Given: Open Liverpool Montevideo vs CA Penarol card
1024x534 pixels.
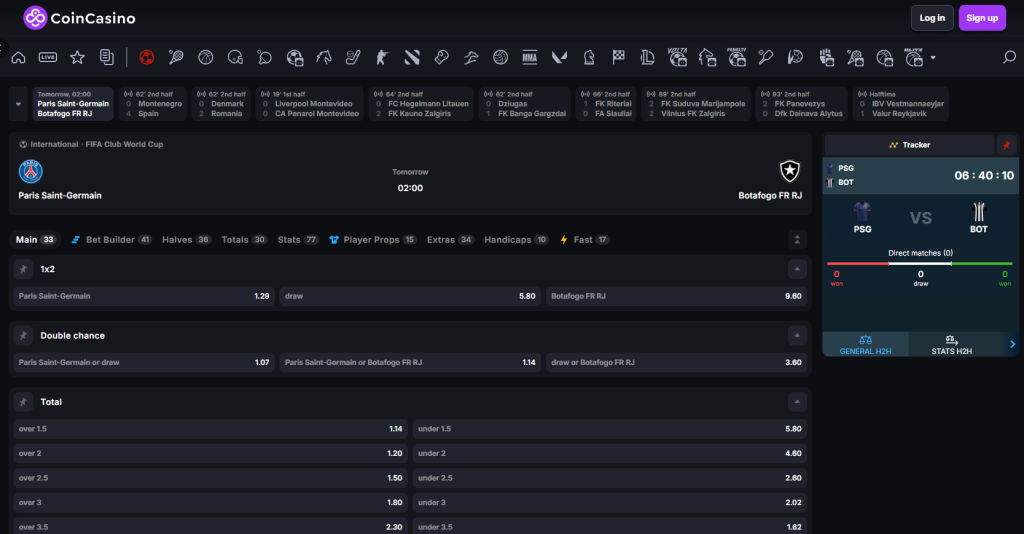Looking at the screenshot, I should tap(310, 104).
